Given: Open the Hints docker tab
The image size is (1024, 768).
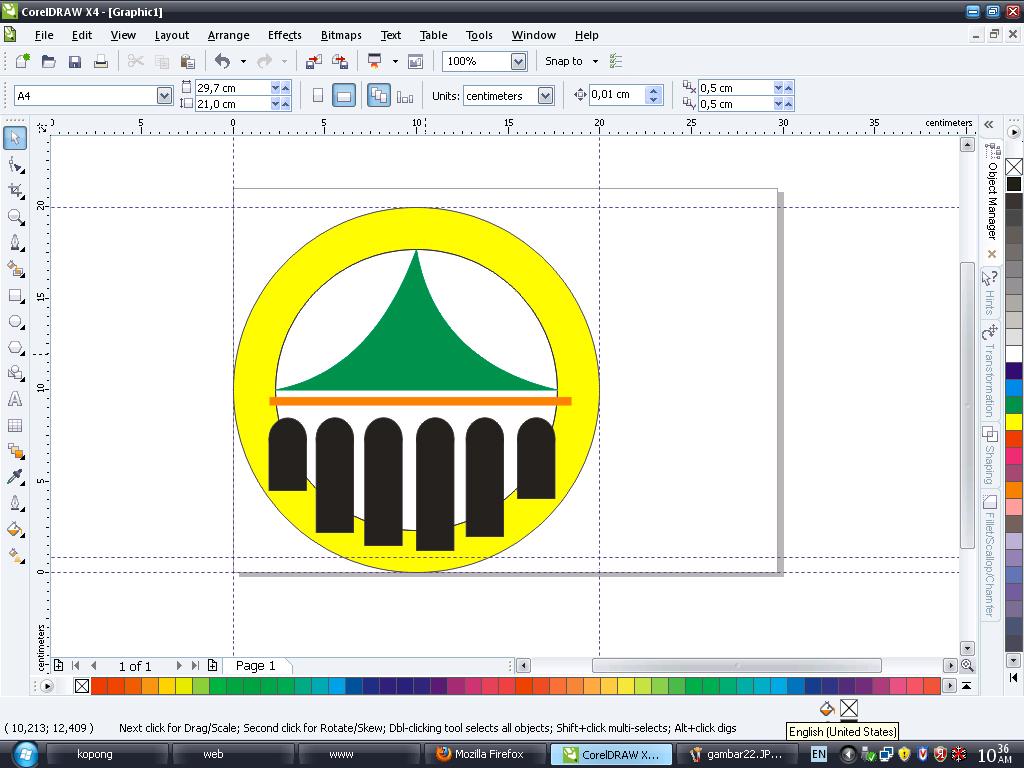Looking at the screenshot, I should pyautogui.click(x=990, y=293).
